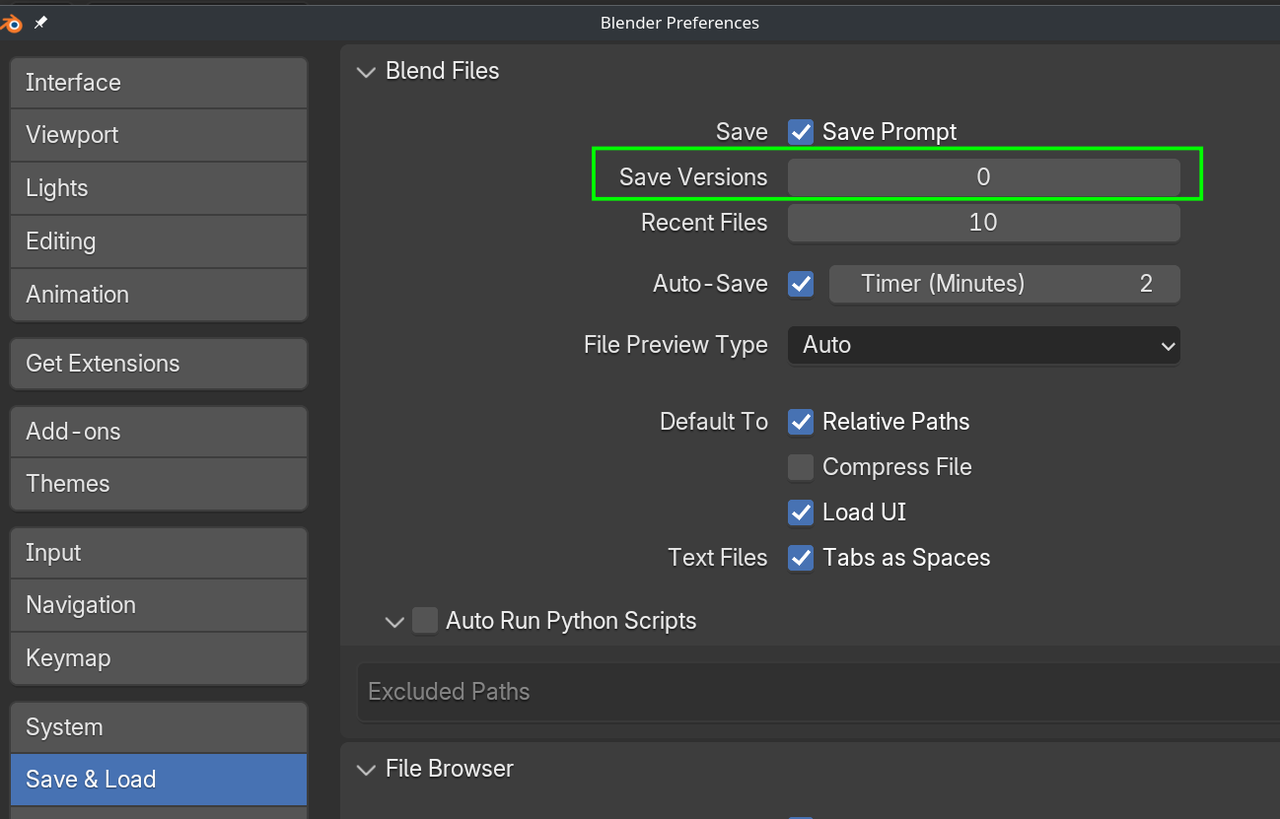Viewport: 1280px width, 819px height.
Task: Collapse the File Browser panel
Action: (x=364, y=769)
